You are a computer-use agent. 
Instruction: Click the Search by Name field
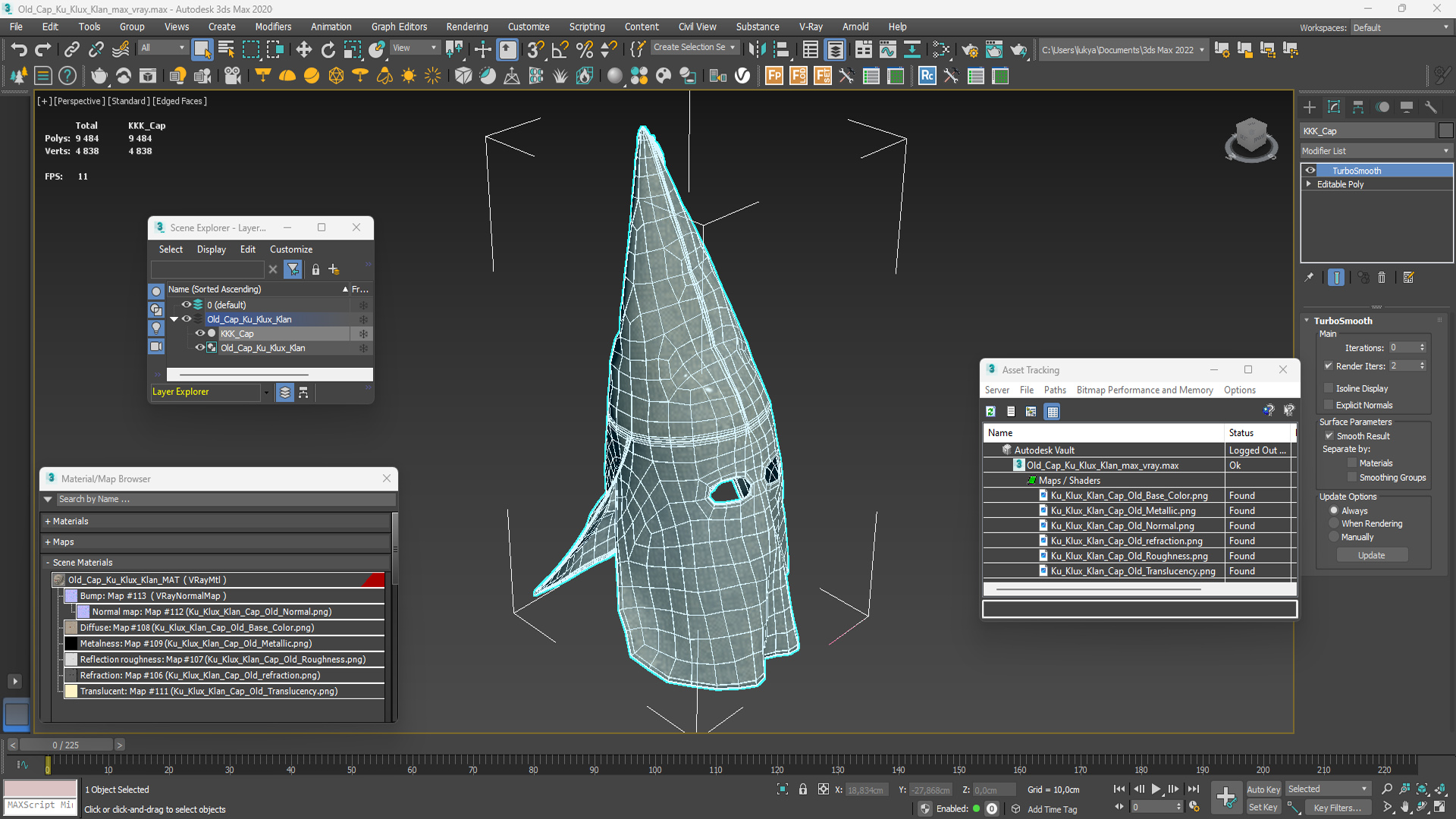coord(226,499)
